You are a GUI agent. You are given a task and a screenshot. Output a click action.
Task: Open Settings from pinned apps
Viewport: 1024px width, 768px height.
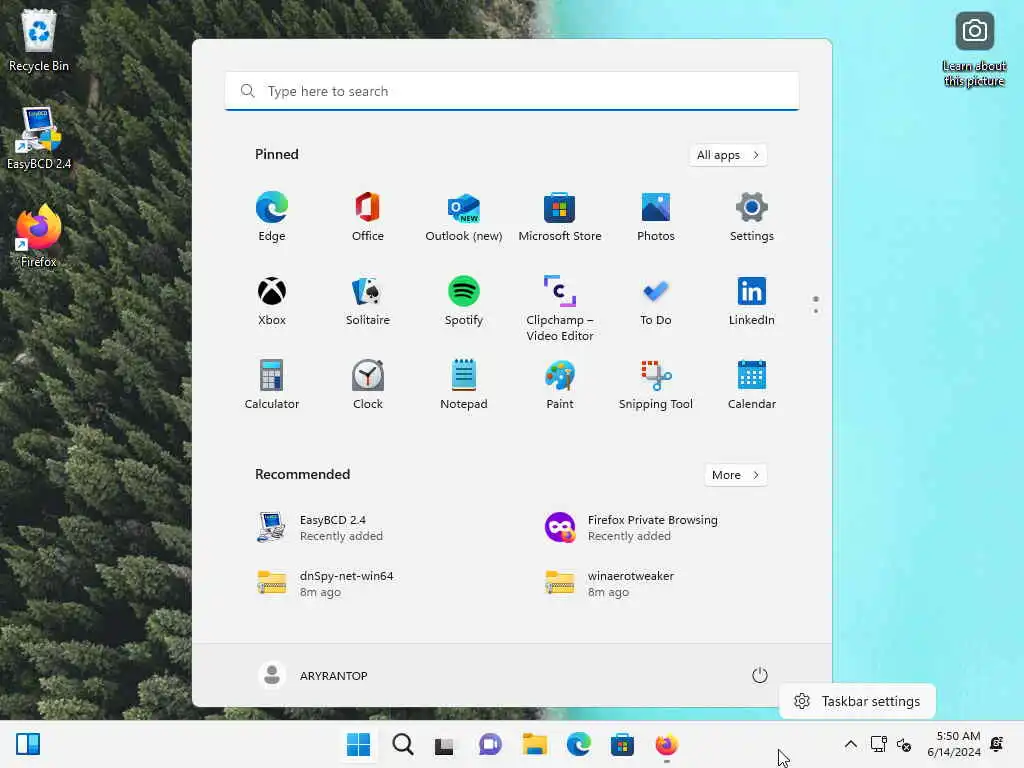(752, 217)
